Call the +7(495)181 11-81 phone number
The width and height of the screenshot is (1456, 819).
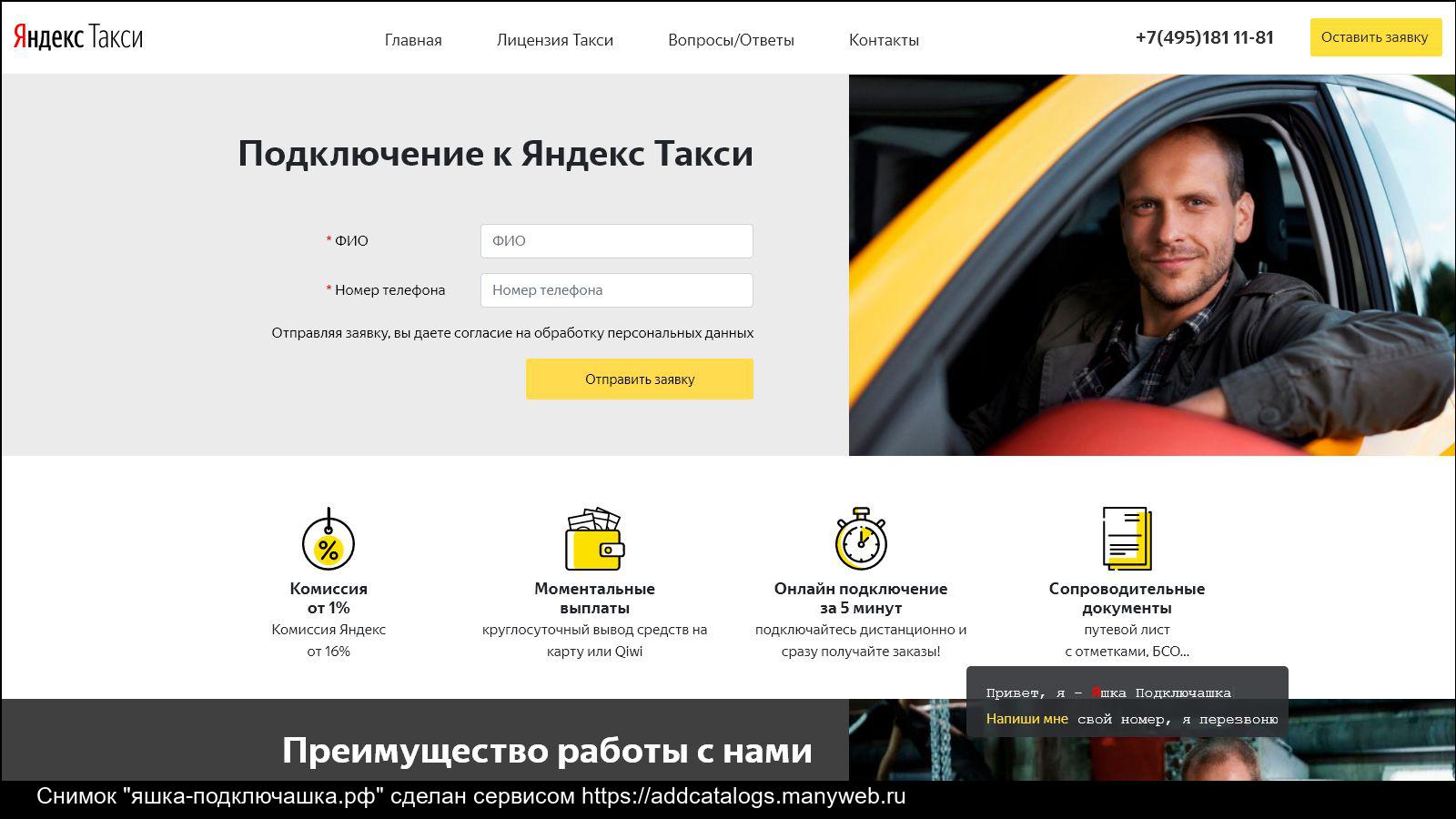(1205, 37)
